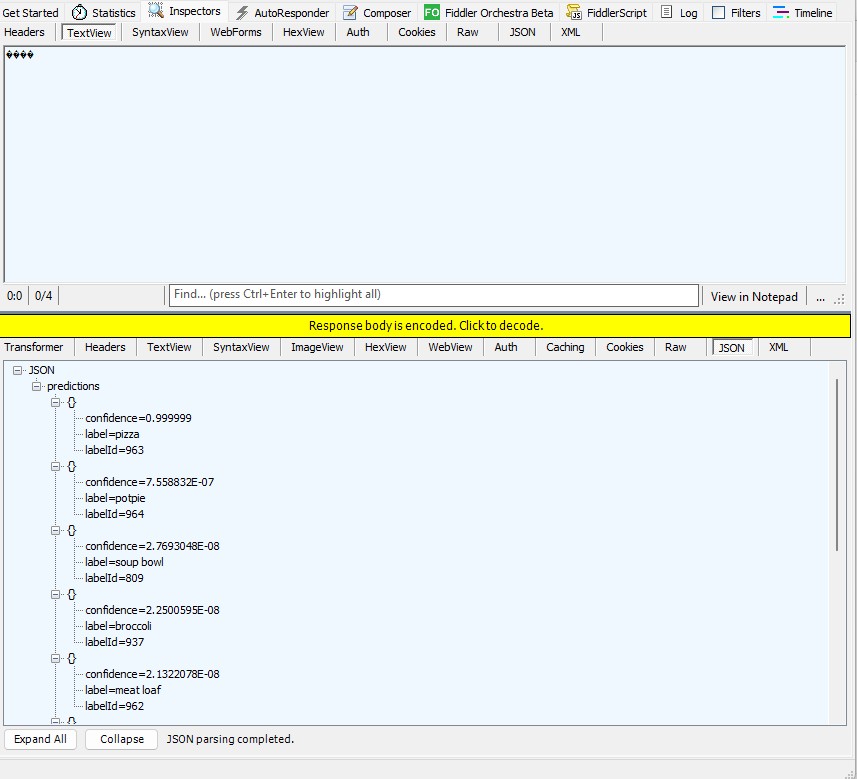Click the Find text input field
857x779 pixels.
pos(433,295)
